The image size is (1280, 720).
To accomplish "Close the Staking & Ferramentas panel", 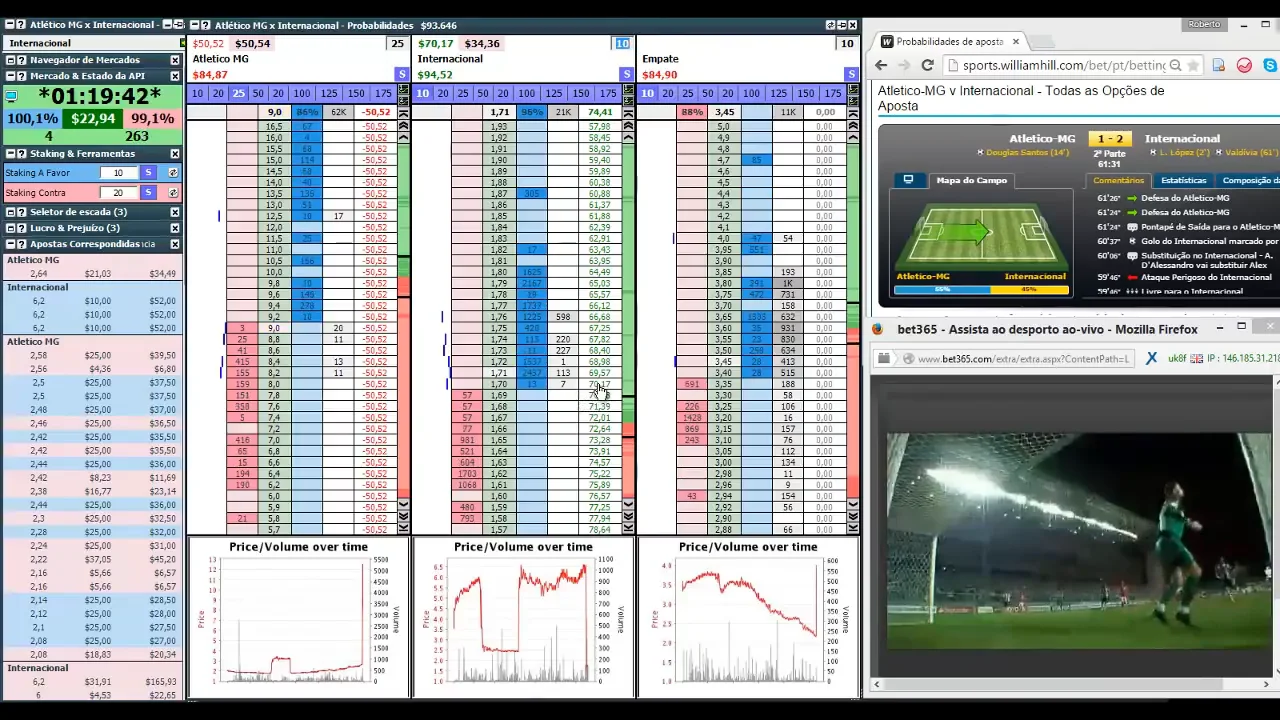I will pyautogui.click(x=175, y=154).
